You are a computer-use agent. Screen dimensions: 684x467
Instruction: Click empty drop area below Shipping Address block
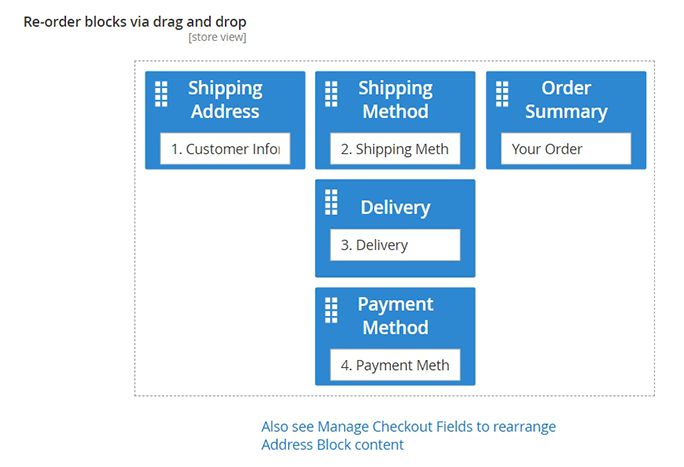(x=225, y=280)
